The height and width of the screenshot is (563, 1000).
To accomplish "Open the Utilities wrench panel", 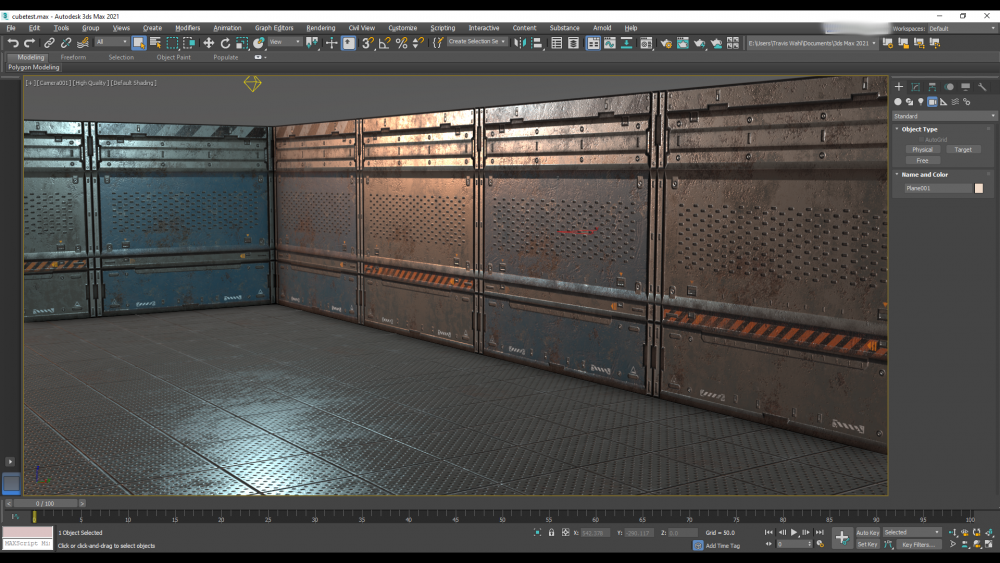I will click(982, 87).
